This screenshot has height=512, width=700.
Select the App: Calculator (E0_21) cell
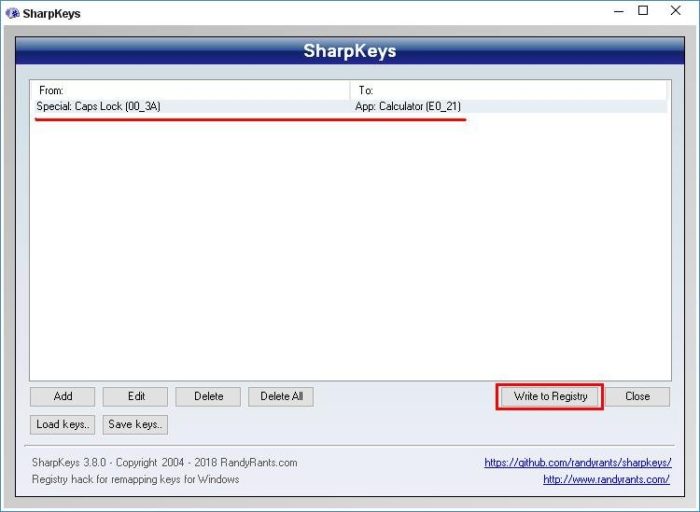[408, 106]
